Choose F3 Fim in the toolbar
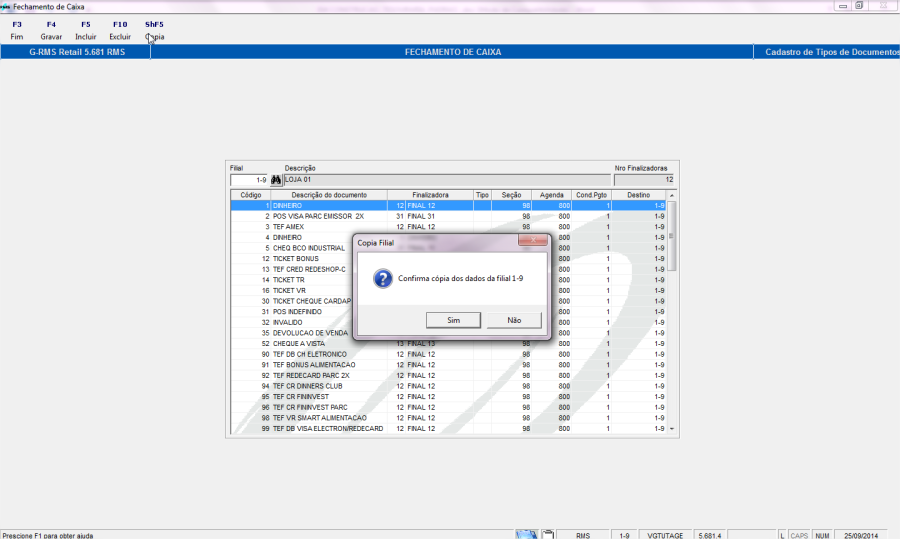Image resolution: width=900 pixels, height=539 pixels. point(17,30)
